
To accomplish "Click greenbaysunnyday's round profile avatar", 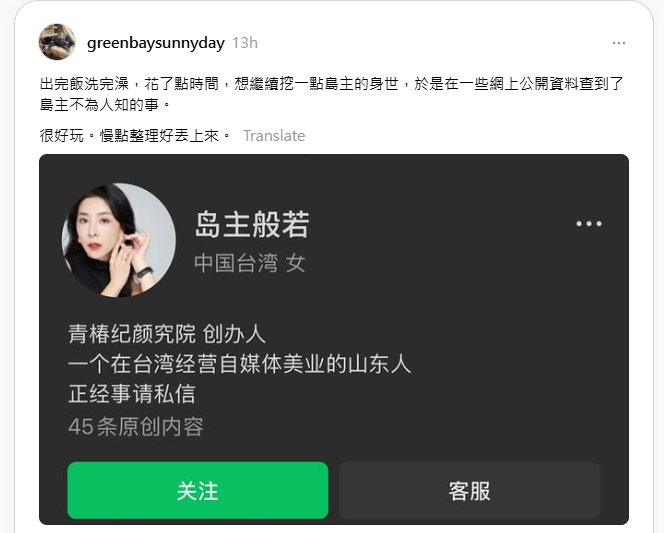I will click(57, 42).
